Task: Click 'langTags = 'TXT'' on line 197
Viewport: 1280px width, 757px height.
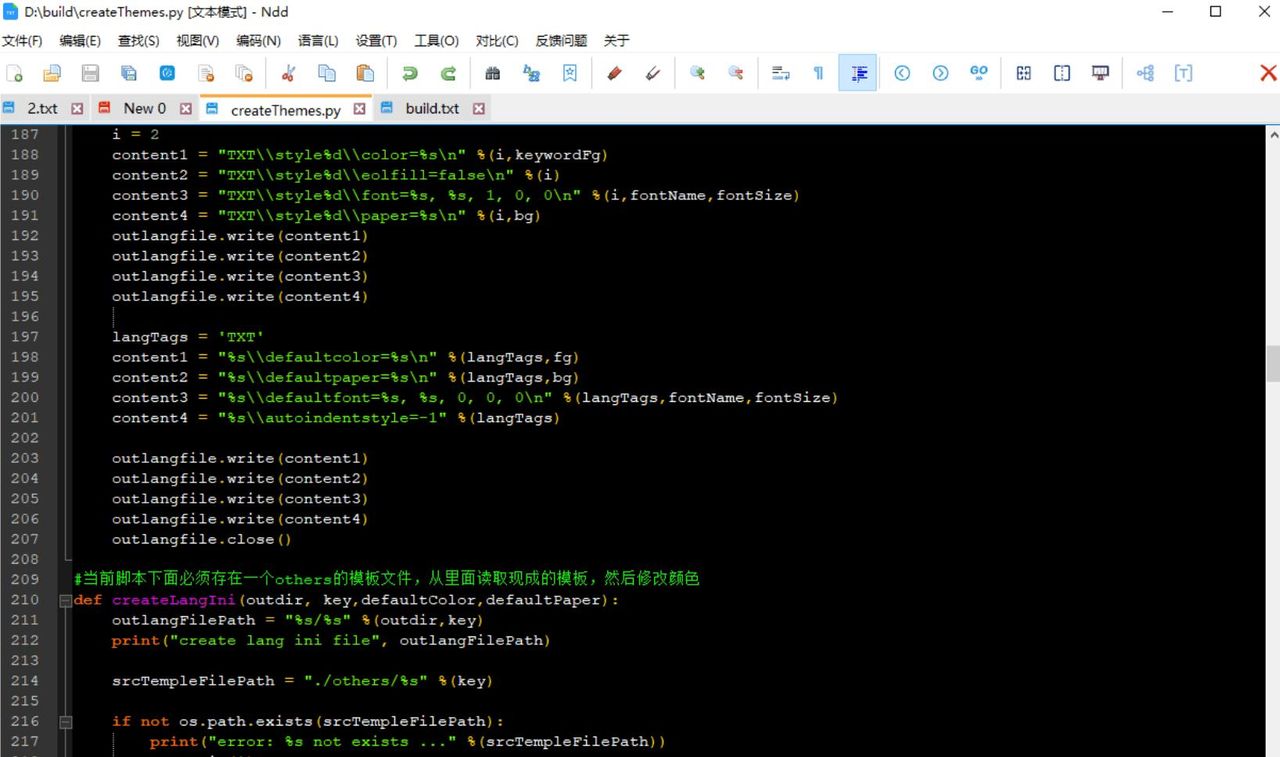Action: pyautogui.click(x=188, y=337)
